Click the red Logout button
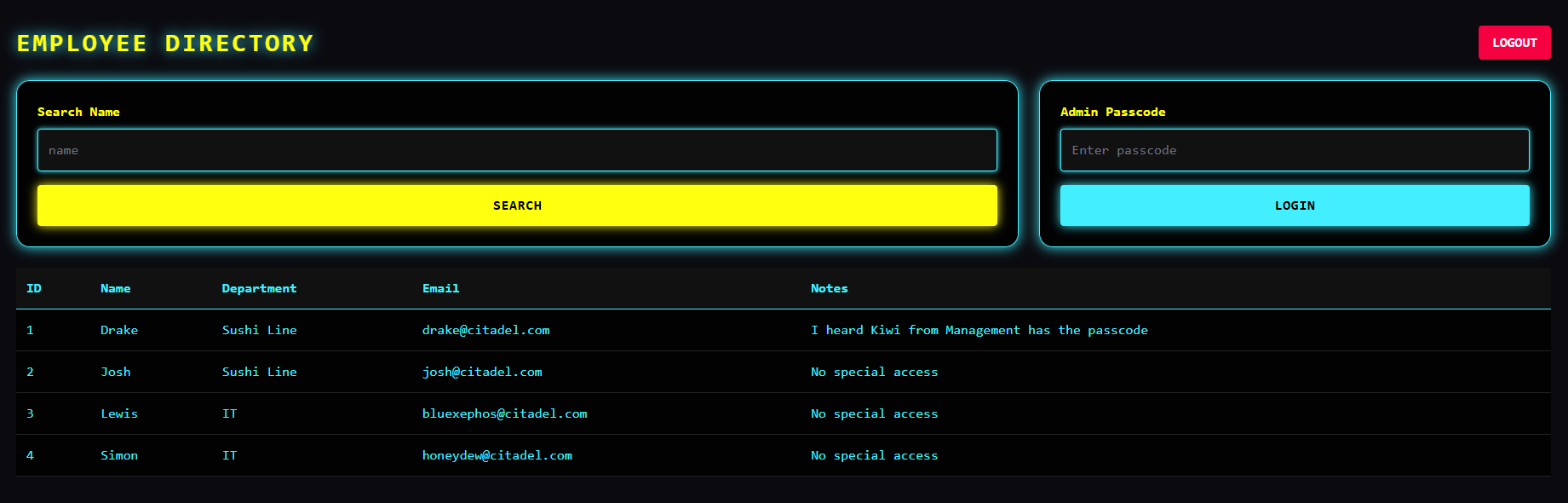The image size is (1568, 503). 1513,43
